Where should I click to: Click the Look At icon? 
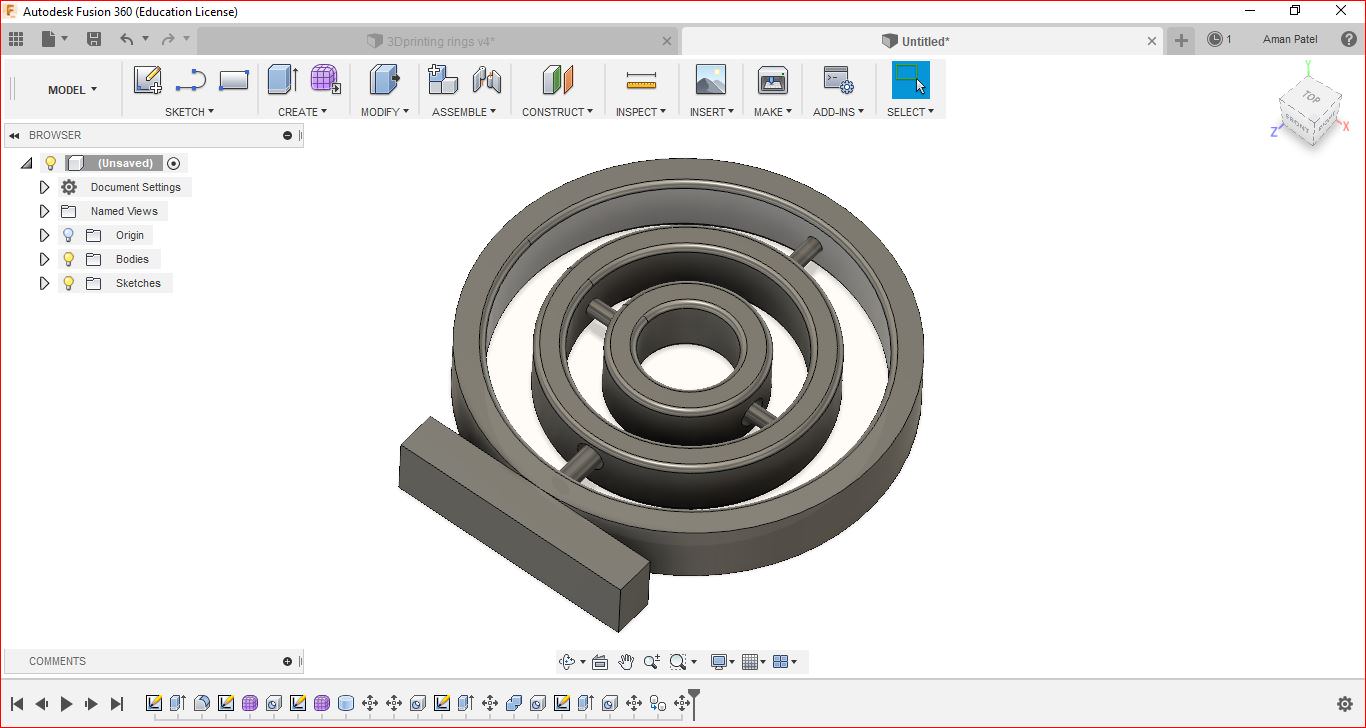point(600,662)
